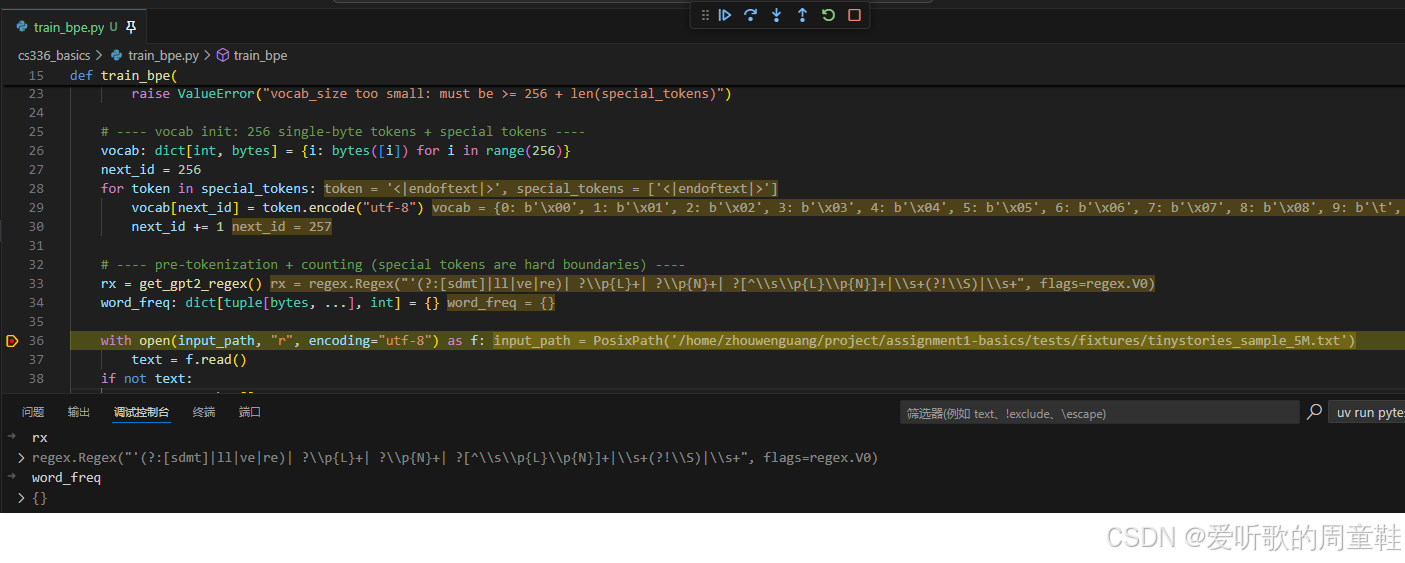Click the '# ---- pre-tokenization + counting' comment
Image resolution: width=1405 pixels, height=563 pixels.
(393, 265)
